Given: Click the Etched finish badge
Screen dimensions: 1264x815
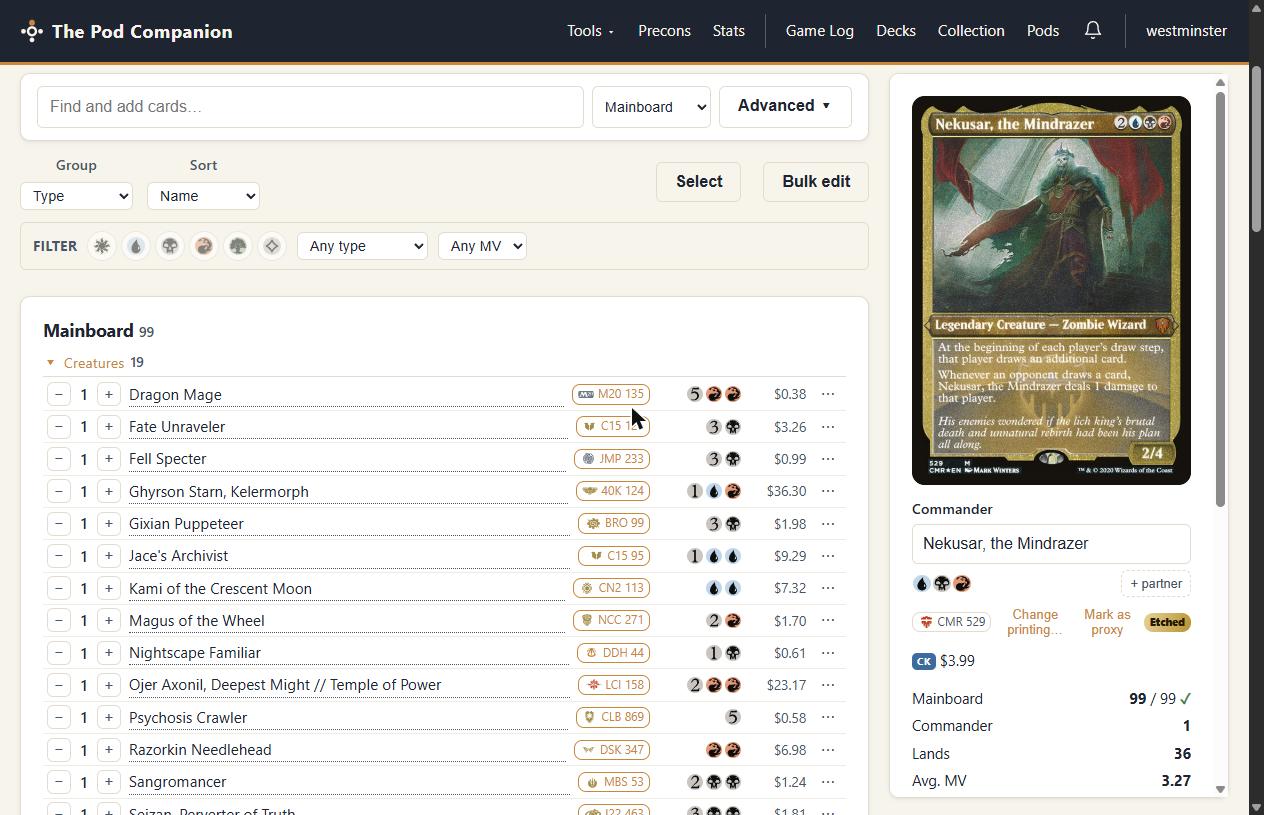Looking at the screenshot, I should tap(1167, 622).
